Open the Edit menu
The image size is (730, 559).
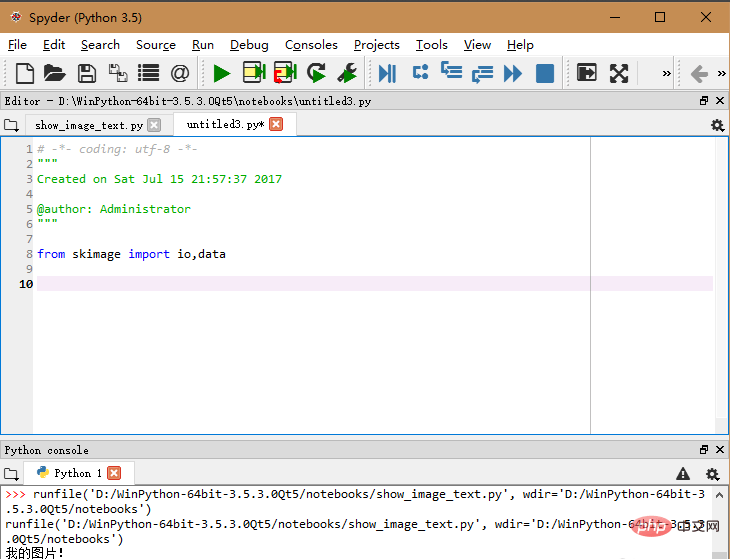tap(54, 45)
